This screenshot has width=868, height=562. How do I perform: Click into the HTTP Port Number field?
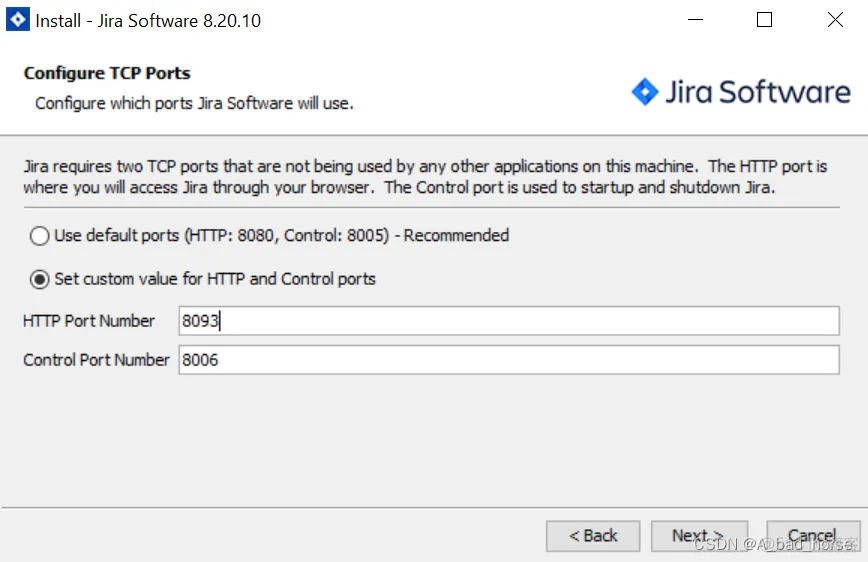pyautogui.click(x=509, y=321)
